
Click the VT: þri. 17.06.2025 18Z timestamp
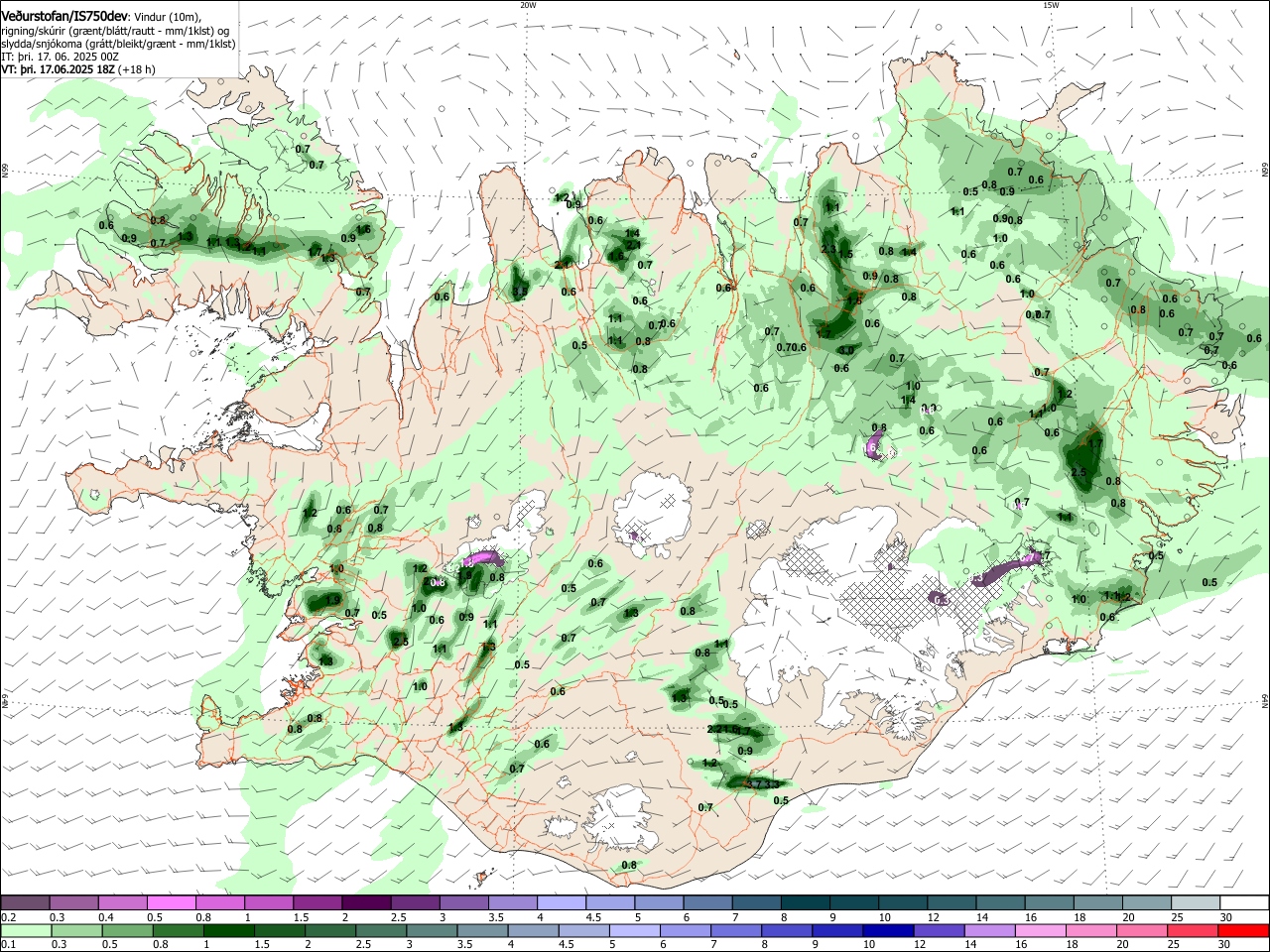click(57, 69)
